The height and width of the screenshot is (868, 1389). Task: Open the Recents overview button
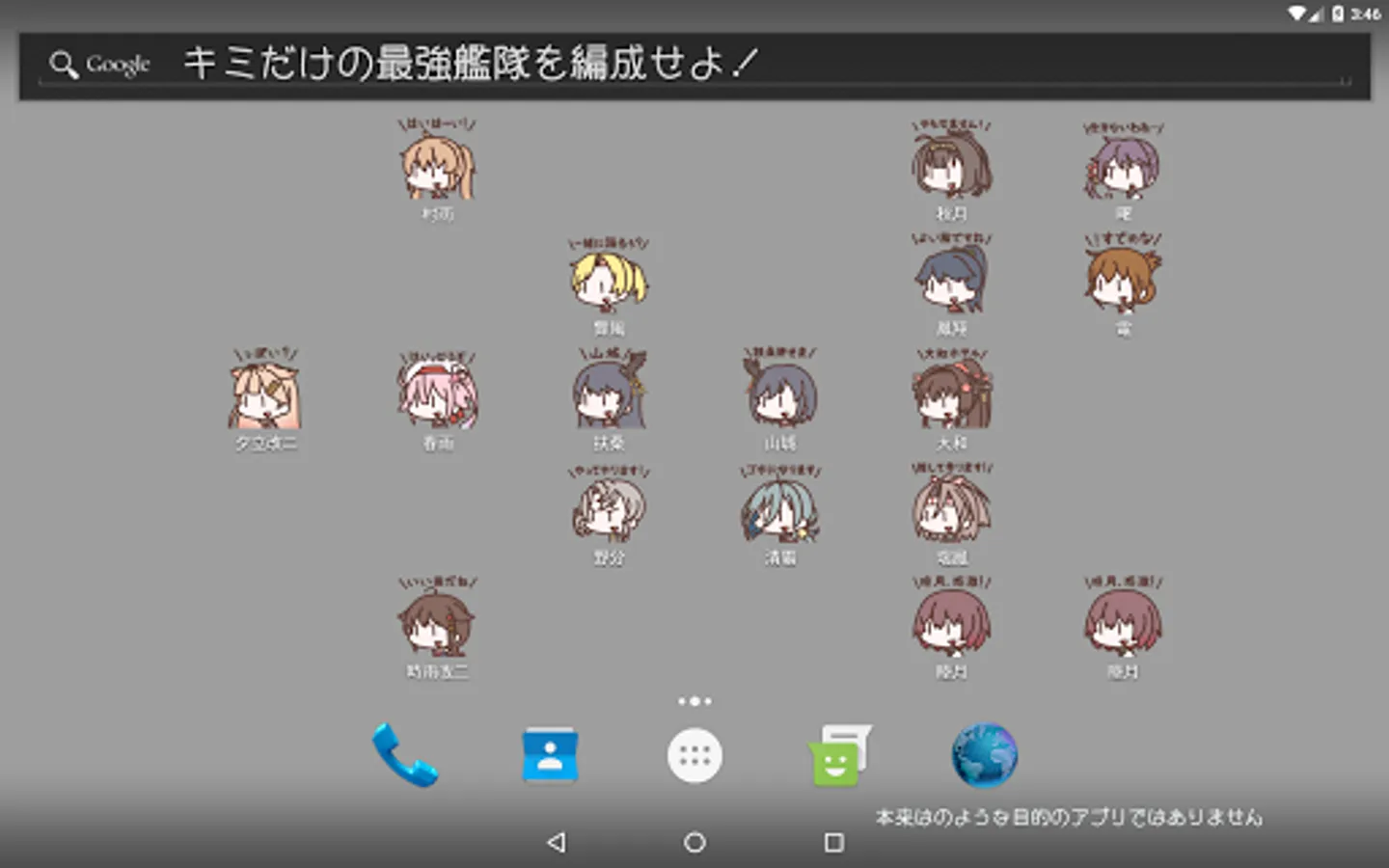(834, 842)
